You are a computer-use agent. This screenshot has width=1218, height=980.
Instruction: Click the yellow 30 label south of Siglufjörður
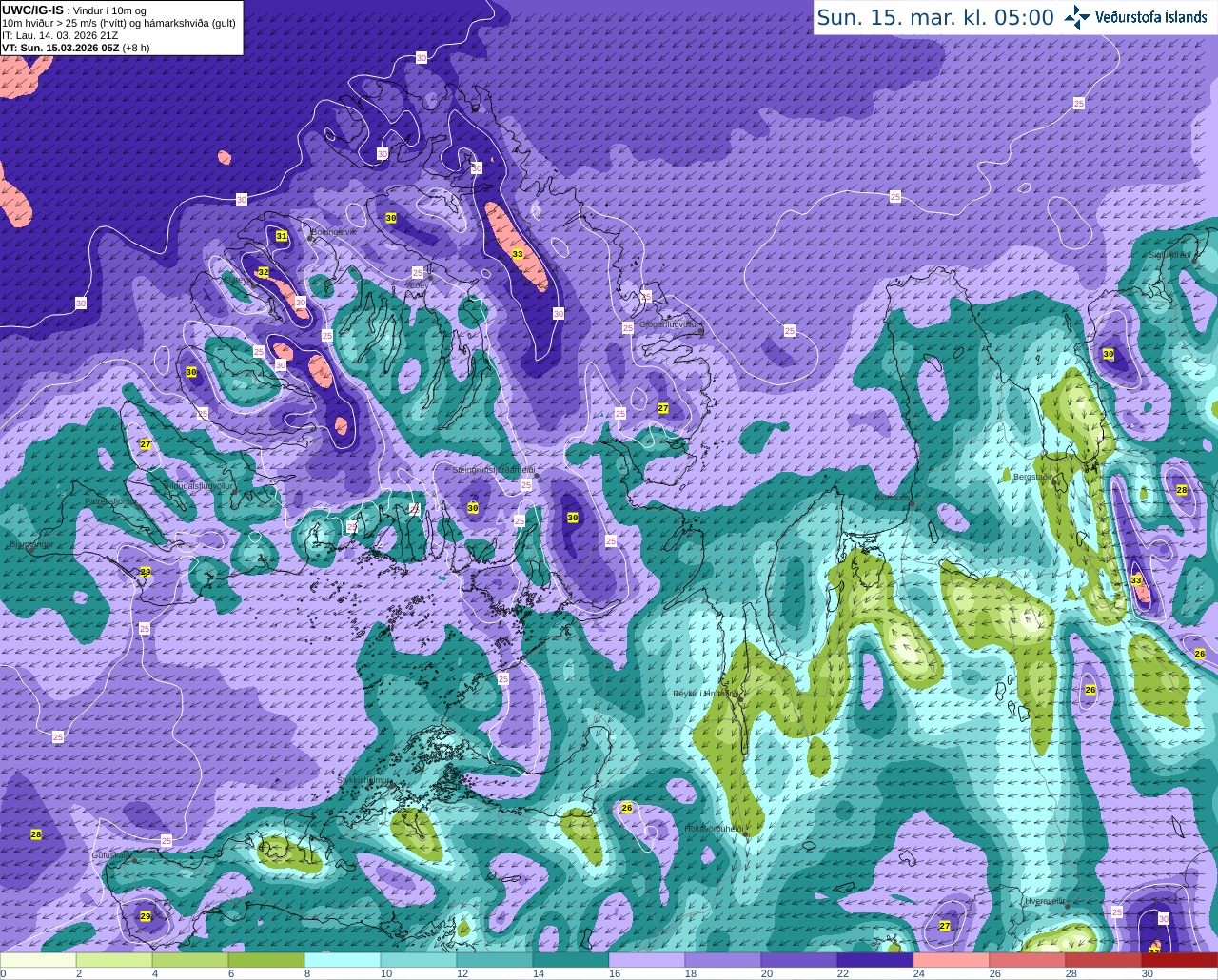1109,354
